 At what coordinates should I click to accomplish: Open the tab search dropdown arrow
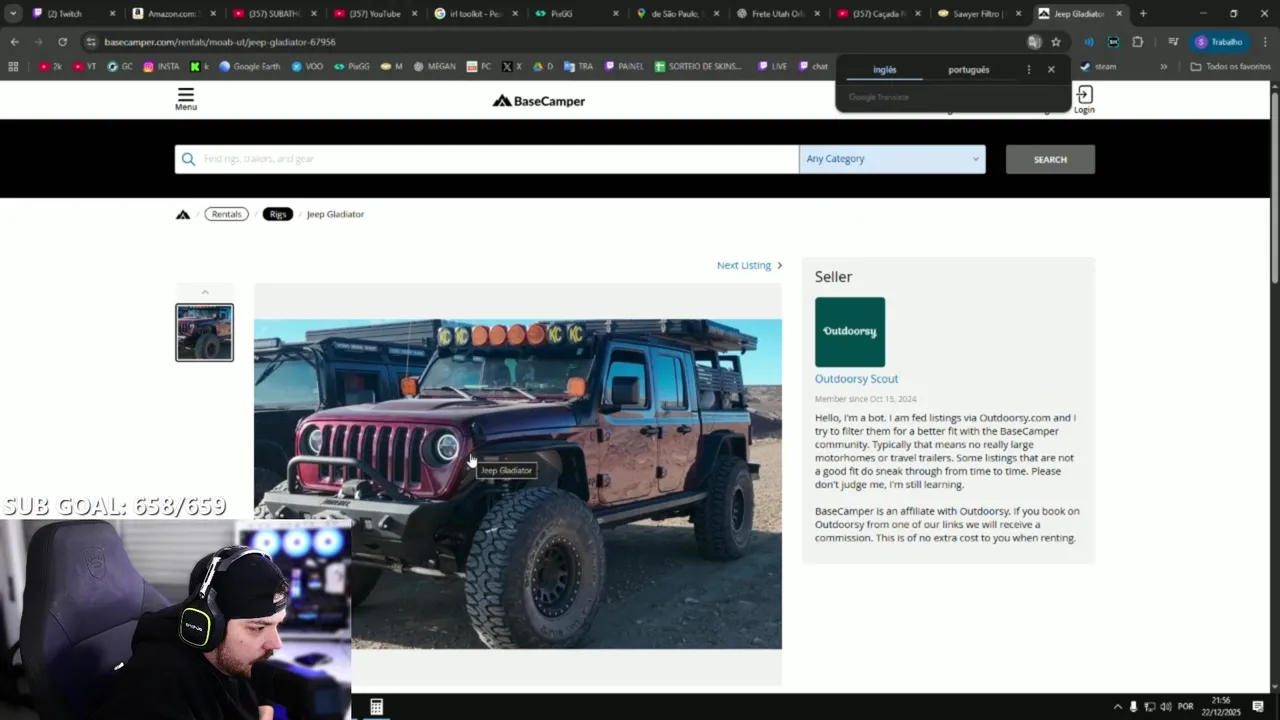click(x=13, y=14)
